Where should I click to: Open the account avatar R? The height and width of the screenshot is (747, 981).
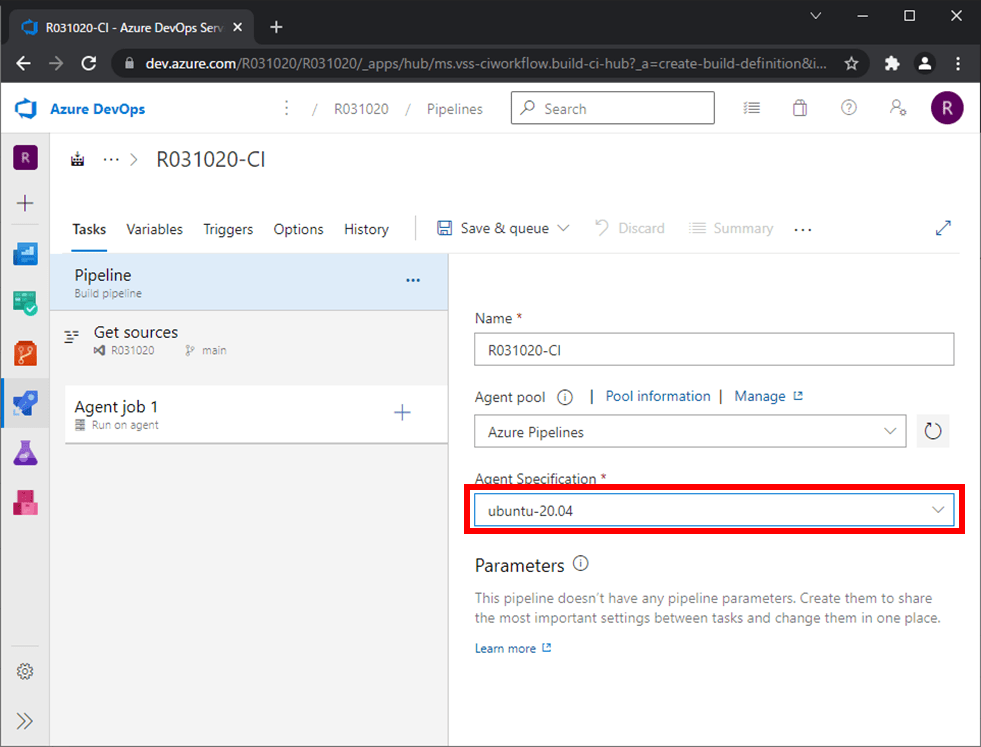[x=947, y=108]
